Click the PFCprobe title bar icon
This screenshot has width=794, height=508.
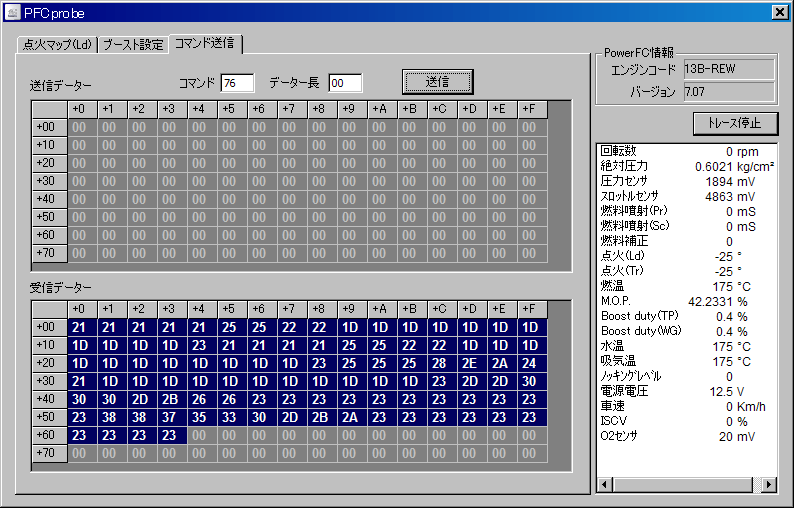[x=12, y=12]
